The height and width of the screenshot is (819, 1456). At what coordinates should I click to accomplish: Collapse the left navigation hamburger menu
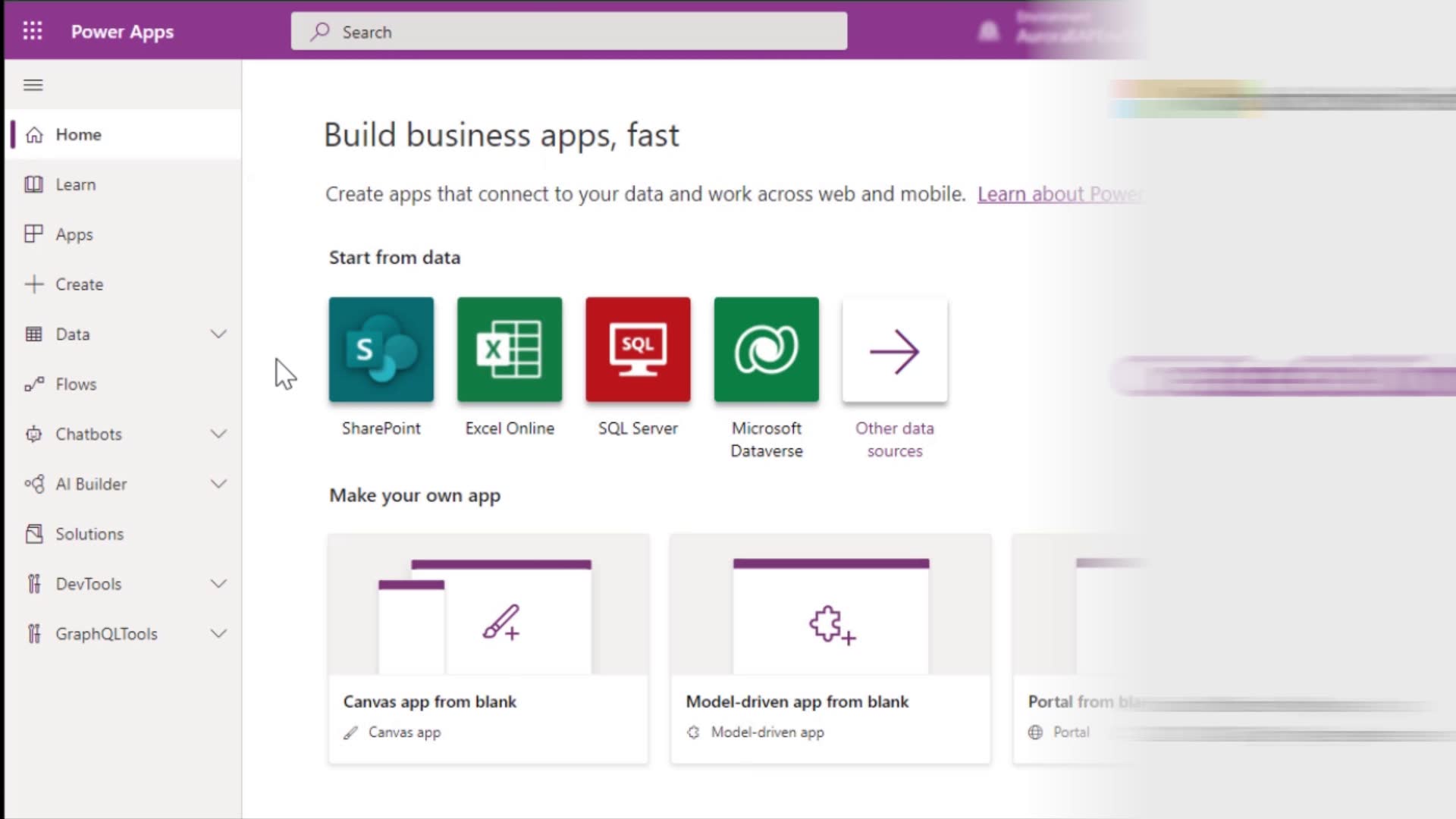(33, 85)
